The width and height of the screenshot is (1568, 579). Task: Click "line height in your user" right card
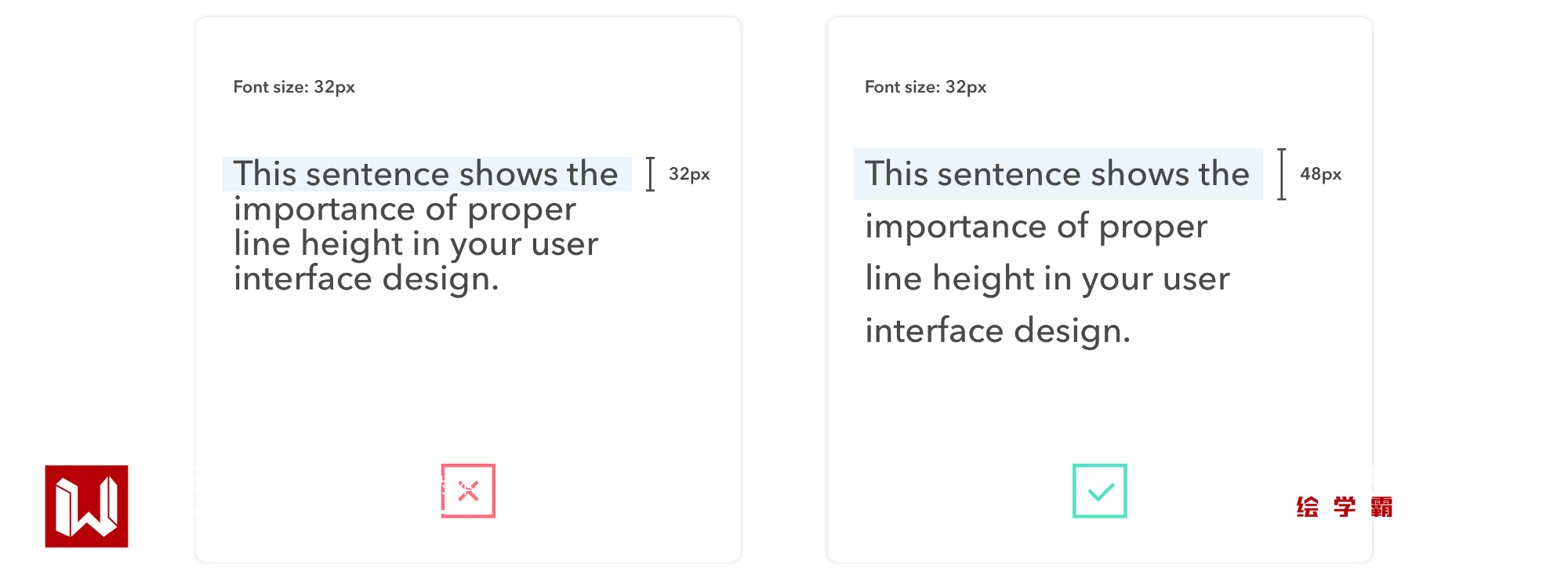click(1047, 279)
